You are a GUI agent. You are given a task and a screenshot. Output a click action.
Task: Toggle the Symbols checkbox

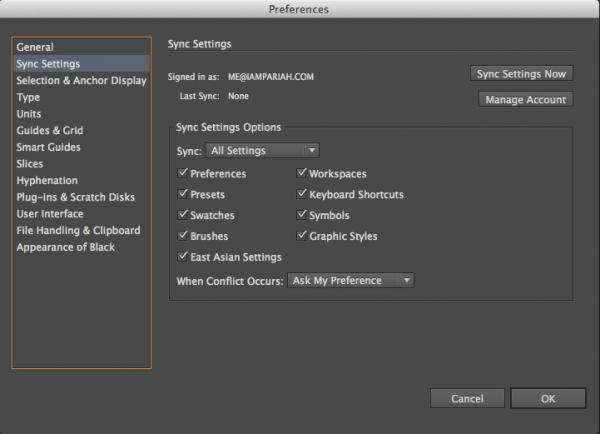coord(302,215)
